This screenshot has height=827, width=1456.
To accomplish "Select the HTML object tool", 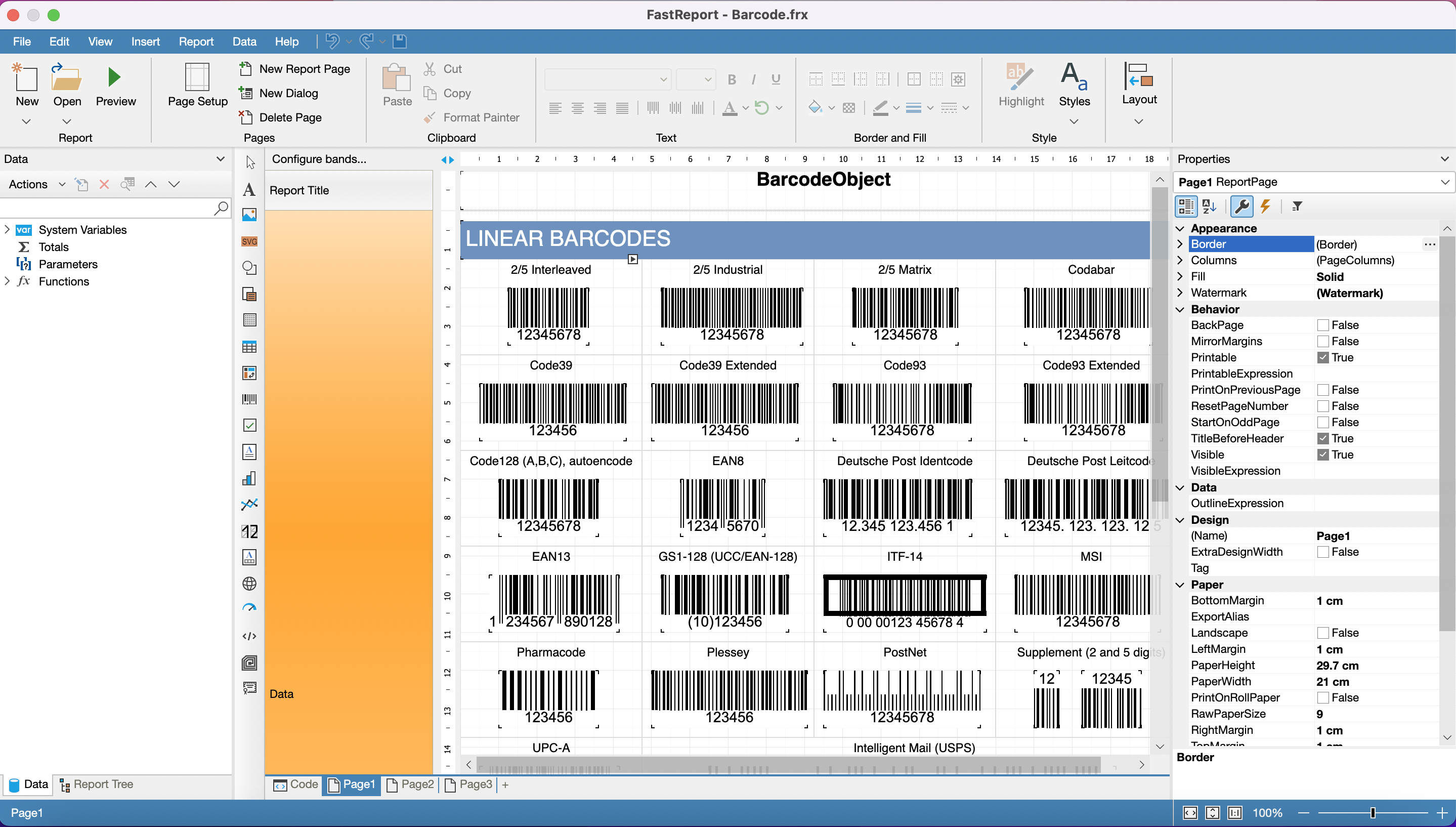I will click(249, 636).
